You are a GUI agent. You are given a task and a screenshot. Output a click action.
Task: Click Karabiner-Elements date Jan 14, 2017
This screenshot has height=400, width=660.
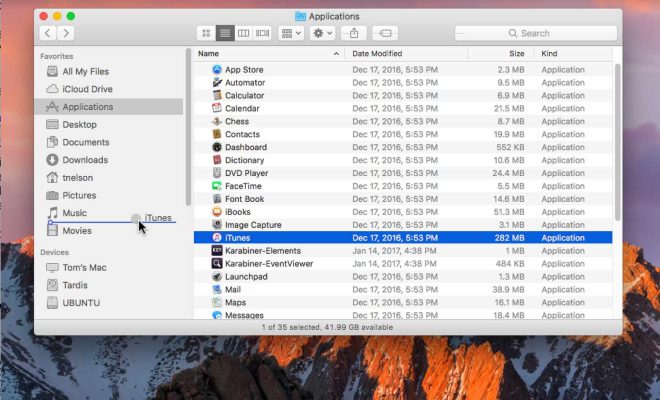394,251
